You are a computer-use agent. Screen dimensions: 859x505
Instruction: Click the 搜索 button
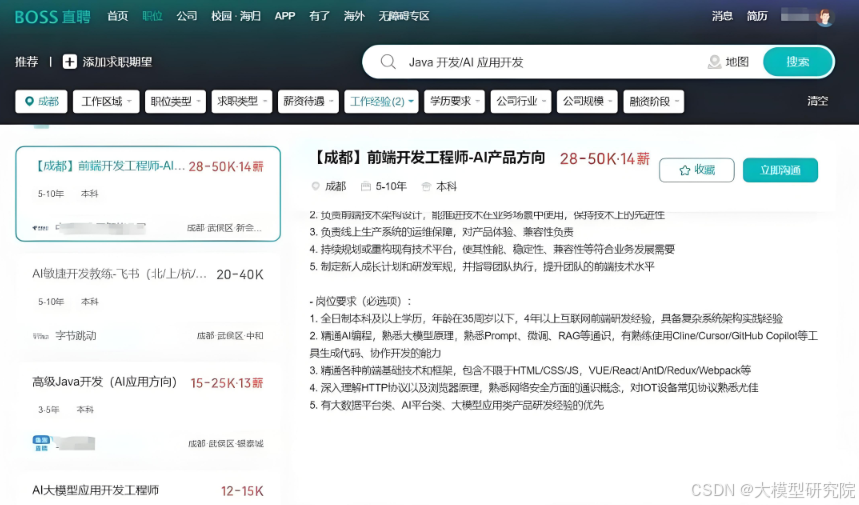798,62
